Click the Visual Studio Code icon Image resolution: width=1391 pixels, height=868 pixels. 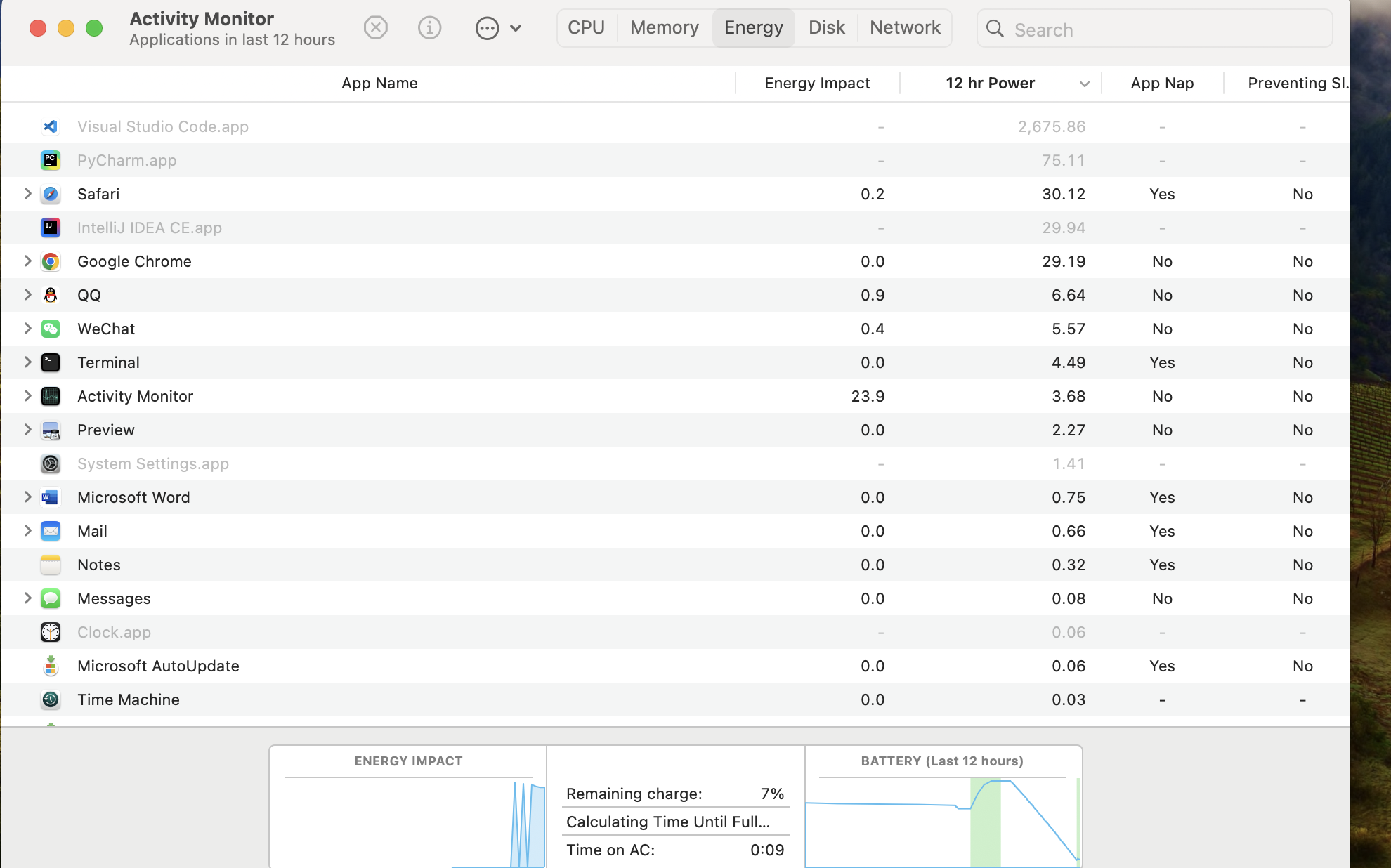pos(51,127)
